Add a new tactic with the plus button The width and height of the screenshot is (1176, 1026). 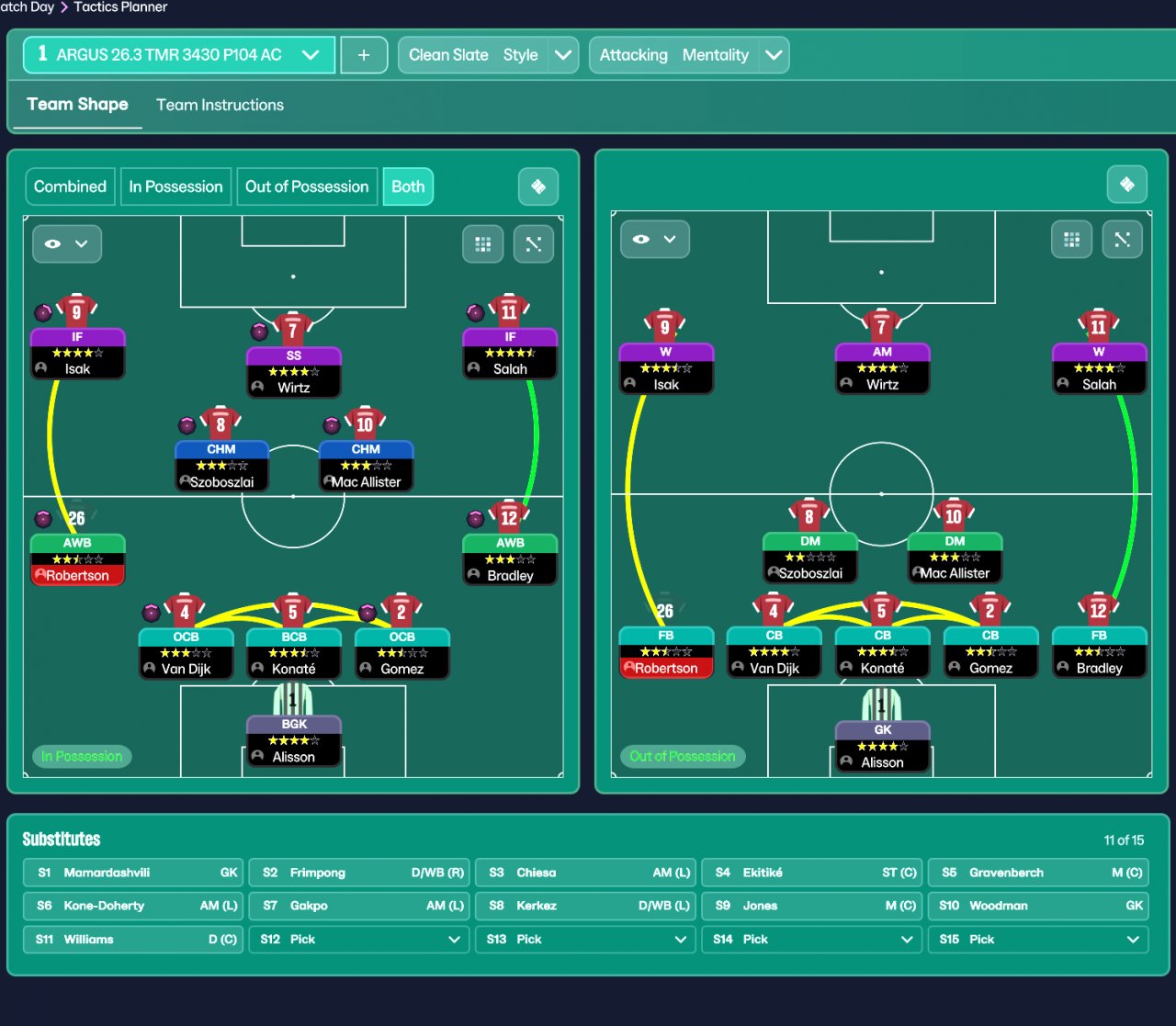(364, 55)
